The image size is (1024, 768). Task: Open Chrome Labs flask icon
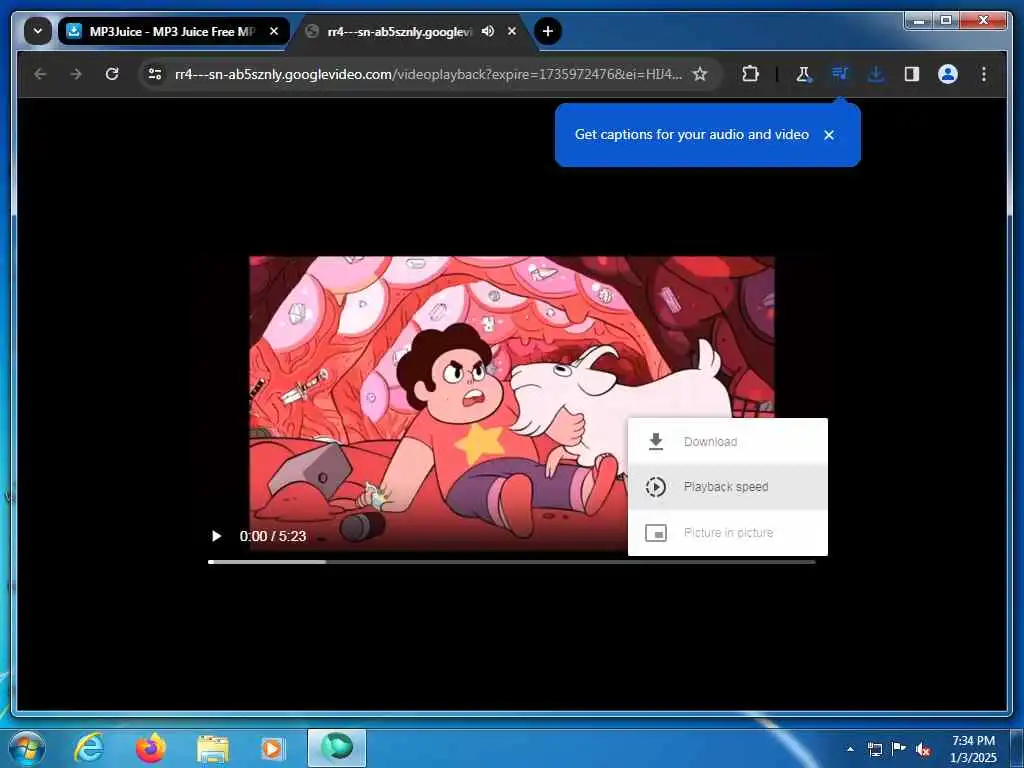[x=803, y=74]
